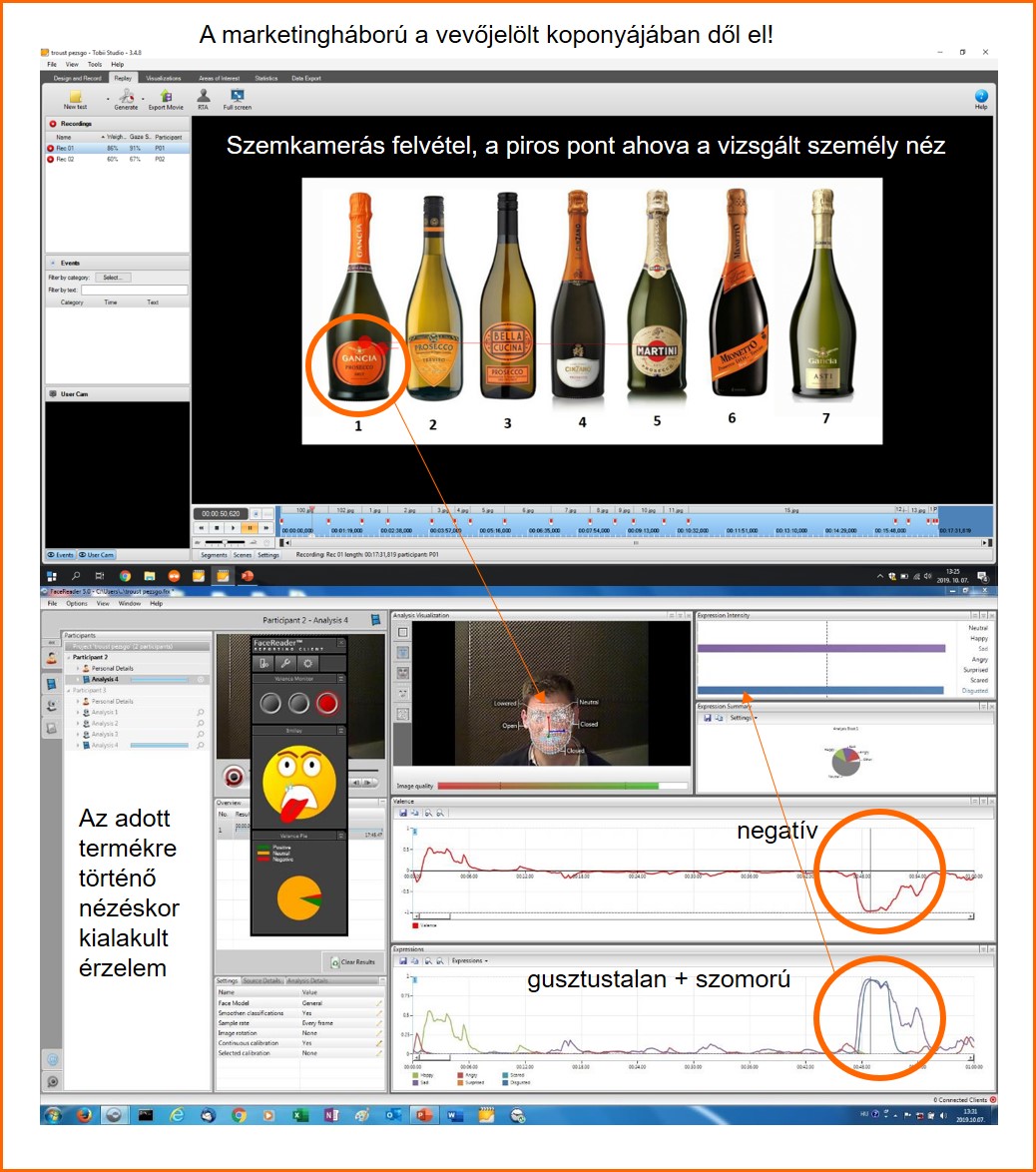The image size is (1036, 1172).
Task: Open the RTA person icon
Action: [204, 95]
